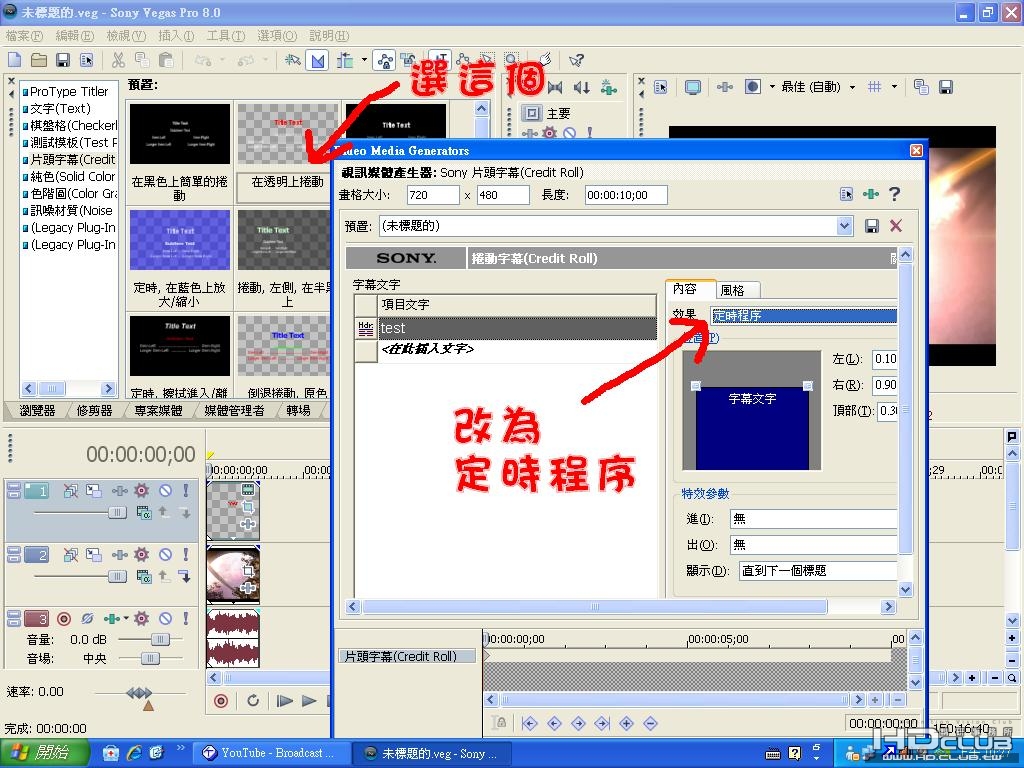Viewport: 1024px width, 768px height.
Task: Click add keyframe plus diamond icon
Action: point(626,723)
